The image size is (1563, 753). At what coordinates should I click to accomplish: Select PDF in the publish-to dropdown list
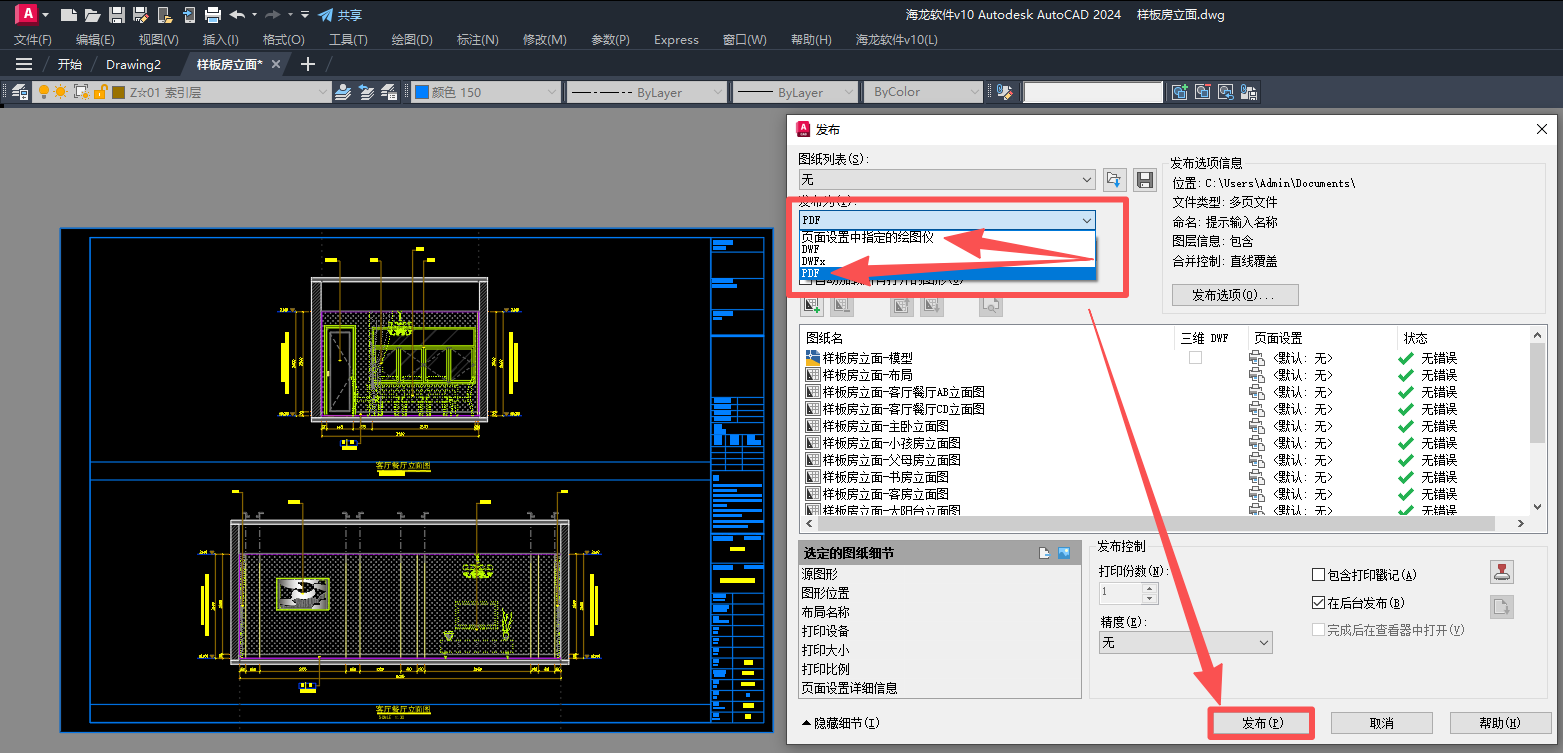tap(811, 273)
